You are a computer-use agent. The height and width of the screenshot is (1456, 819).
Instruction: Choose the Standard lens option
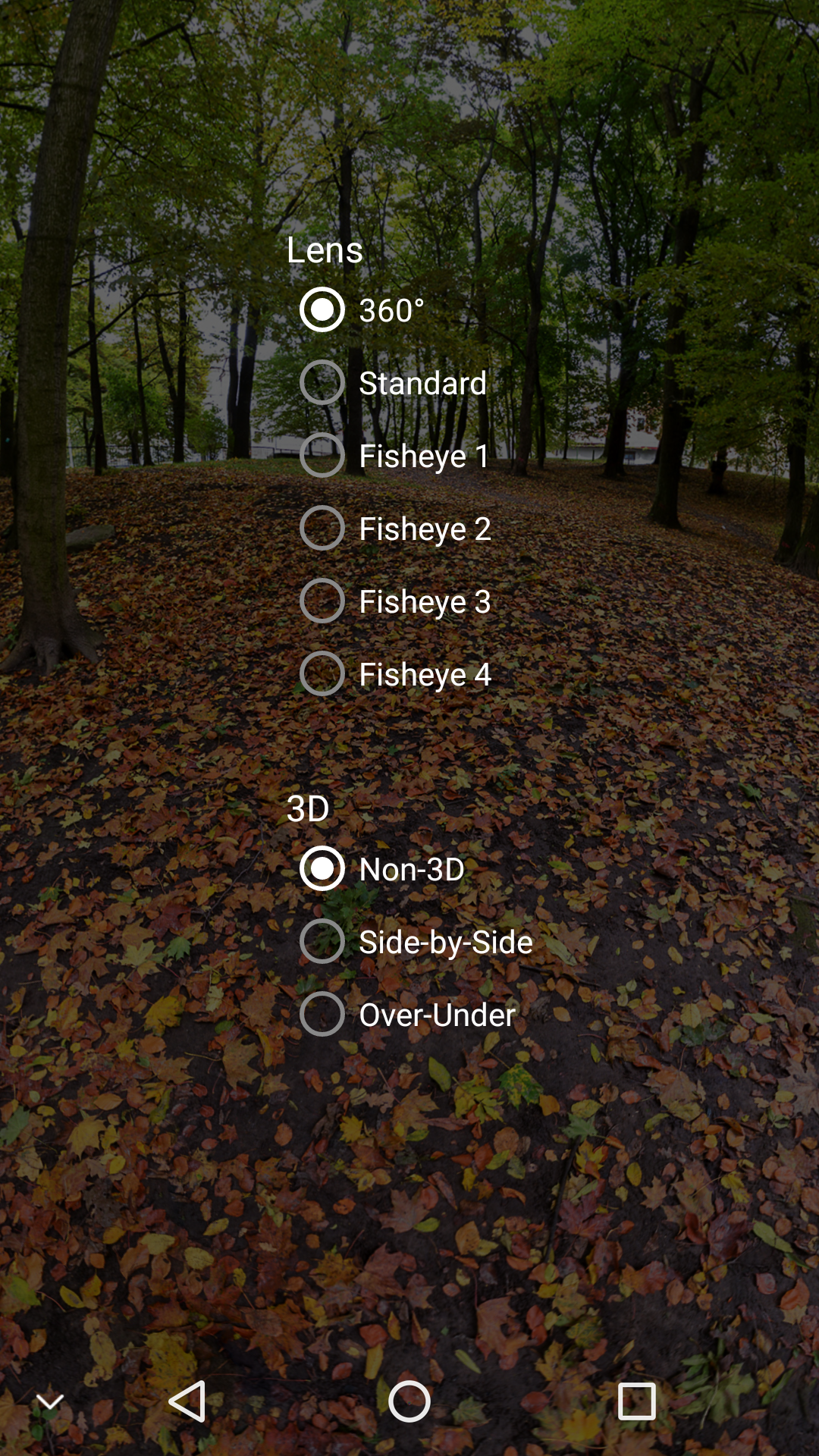click(322, 383)
